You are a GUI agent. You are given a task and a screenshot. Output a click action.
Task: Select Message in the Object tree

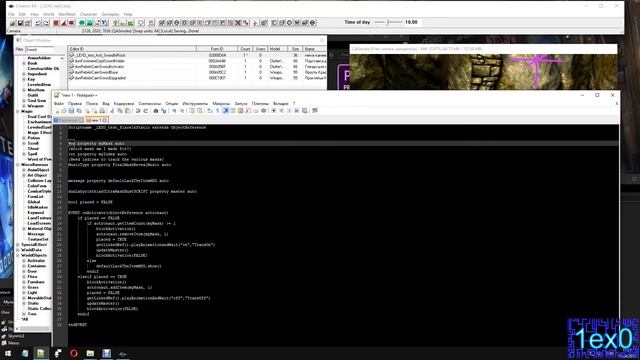click(36, 234)
